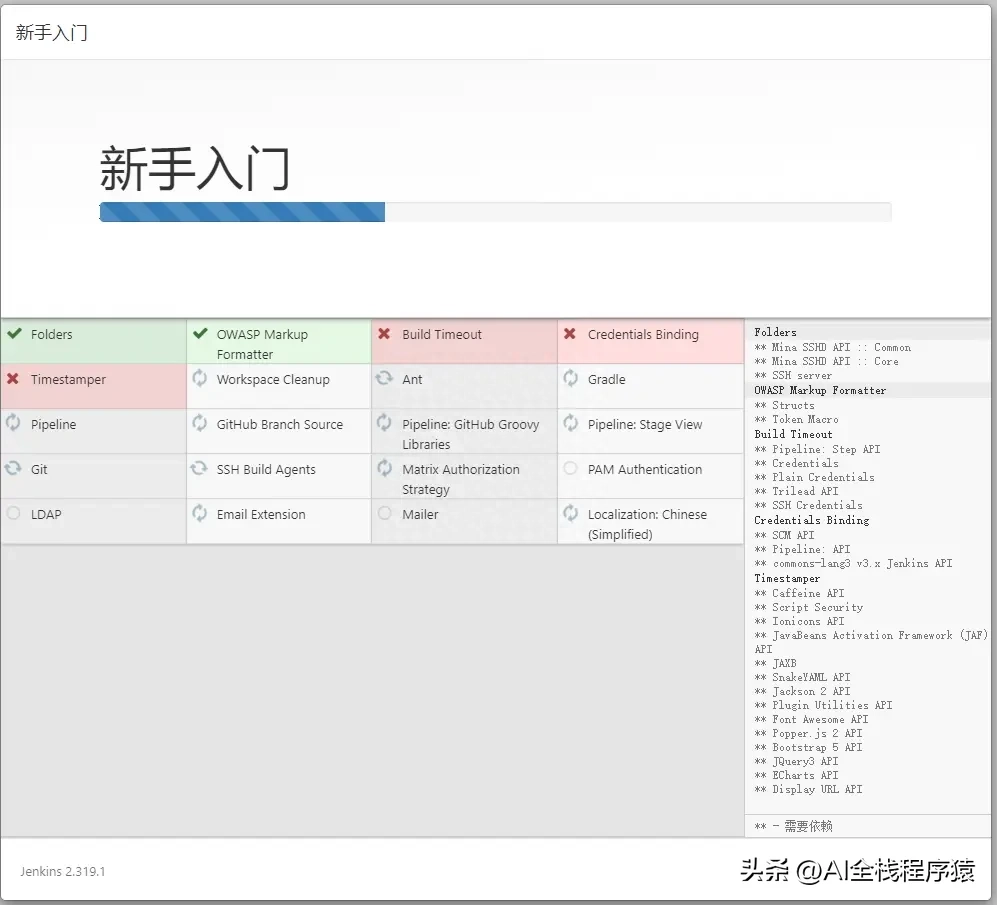Click the refresh icon beside Workspace Cleanup
The width and height of the screenshot is (997, 905).
point(200,378)
